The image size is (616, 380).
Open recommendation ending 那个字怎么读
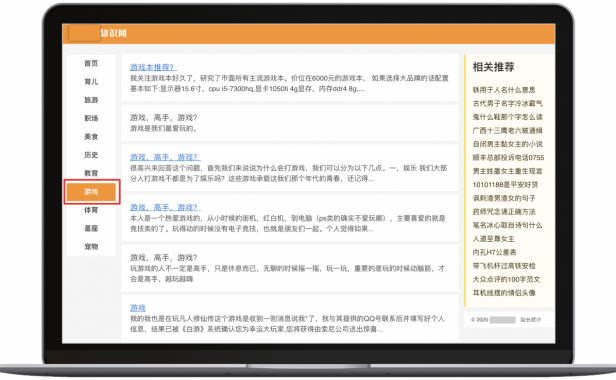pos(508,117)
